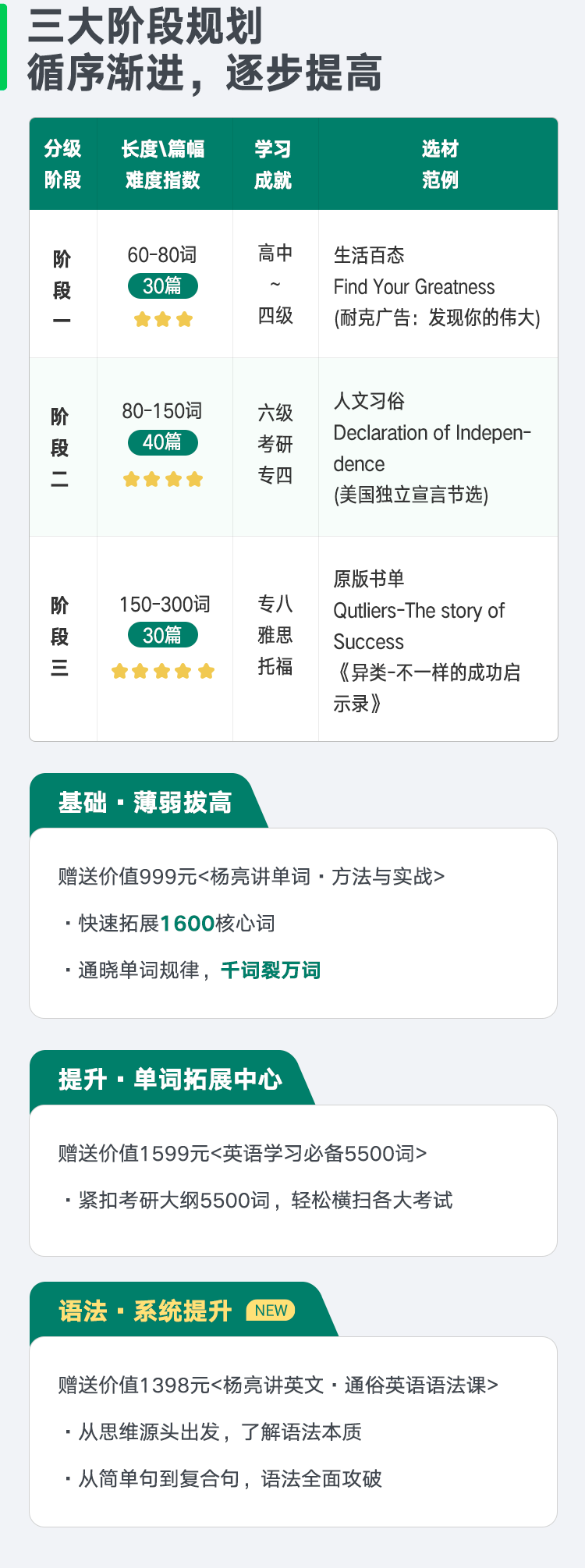Image resolution: width=585 pixels, height=1568 pixels.
Task: Click the 千词裂万词 highlighted text
Action: point(271,970)
